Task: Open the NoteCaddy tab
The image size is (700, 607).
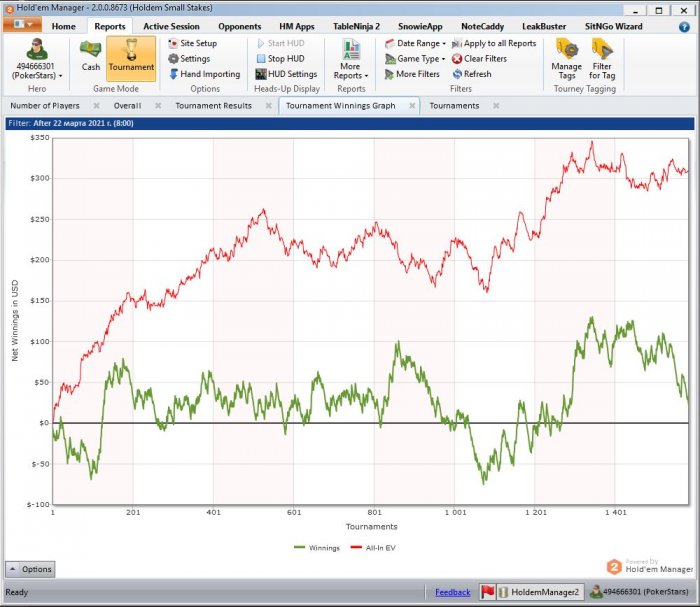Action: click(482, 26)
